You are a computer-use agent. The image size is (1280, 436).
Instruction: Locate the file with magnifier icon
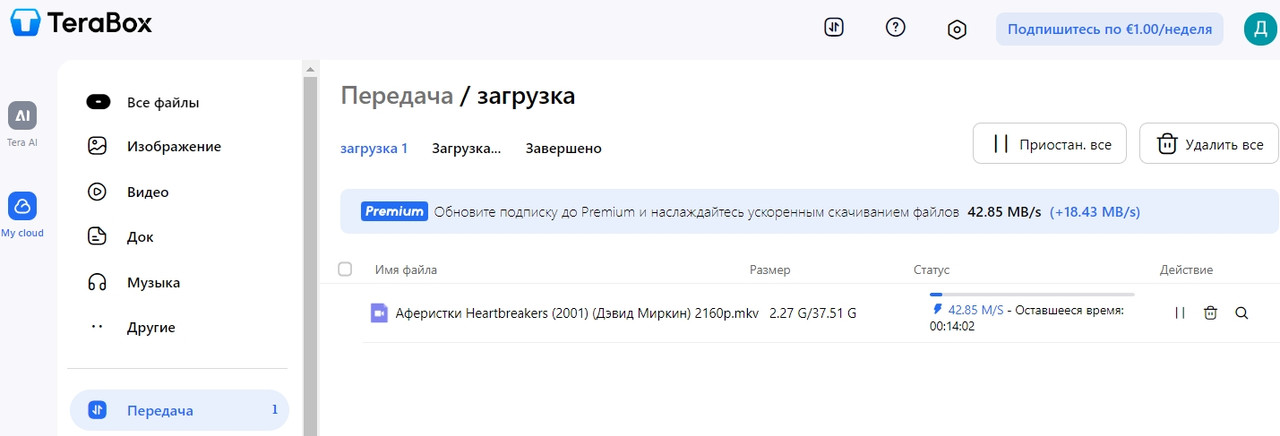(x=1242, y=313)
